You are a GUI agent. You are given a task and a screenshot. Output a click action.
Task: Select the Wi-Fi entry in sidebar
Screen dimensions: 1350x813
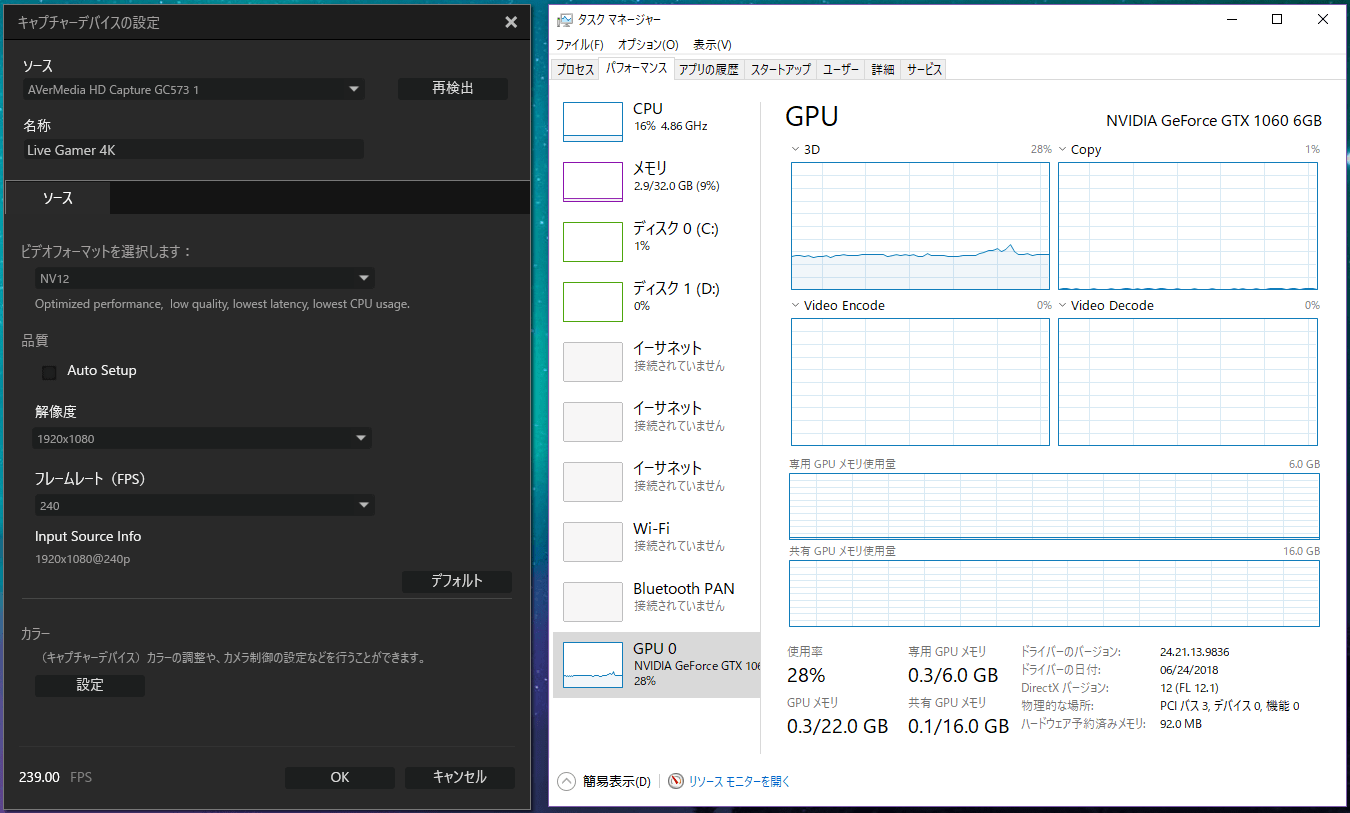(x=656, y=541)
